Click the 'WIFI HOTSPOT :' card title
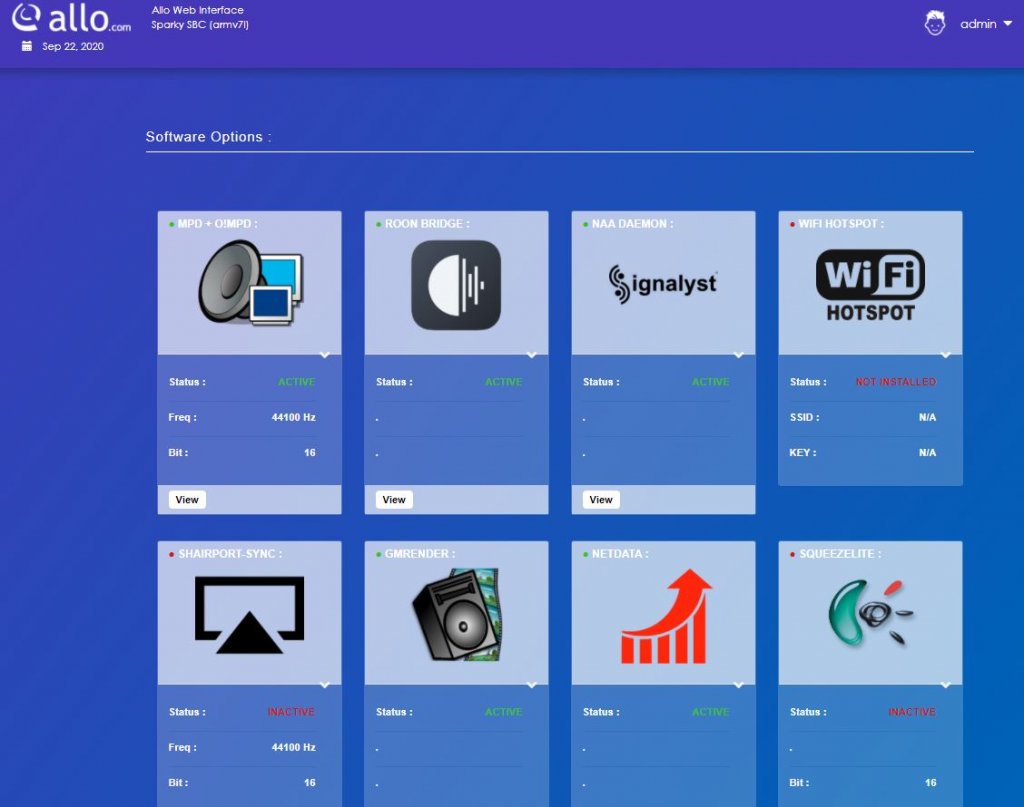This screenshot has height=807, width=1024. [841, 224]
